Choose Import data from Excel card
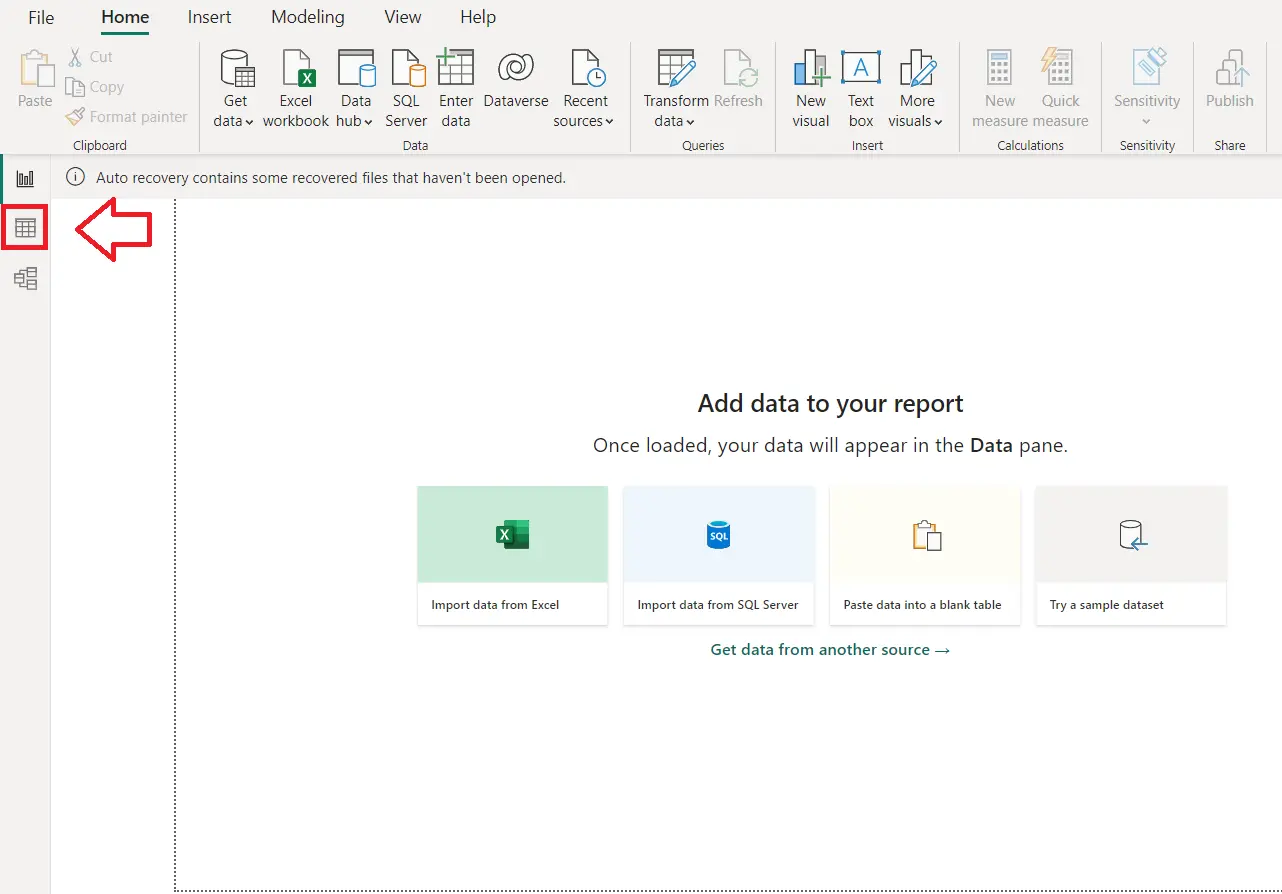 tap(513, 556)
